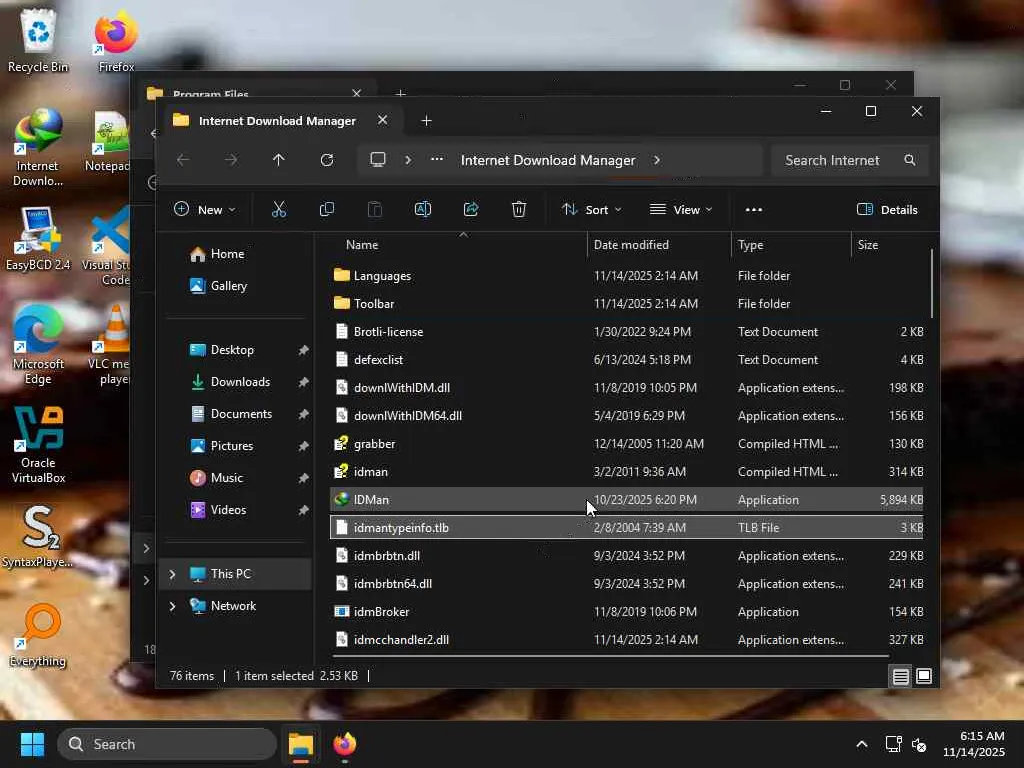Go up one folder level

[x=279, y=160]
